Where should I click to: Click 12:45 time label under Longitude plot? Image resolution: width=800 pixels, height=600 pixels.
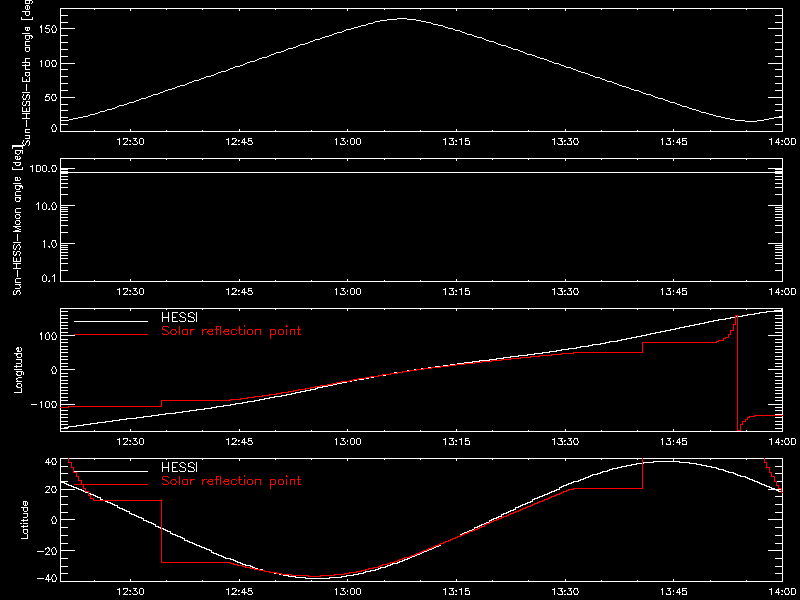(x=239, y=442)
